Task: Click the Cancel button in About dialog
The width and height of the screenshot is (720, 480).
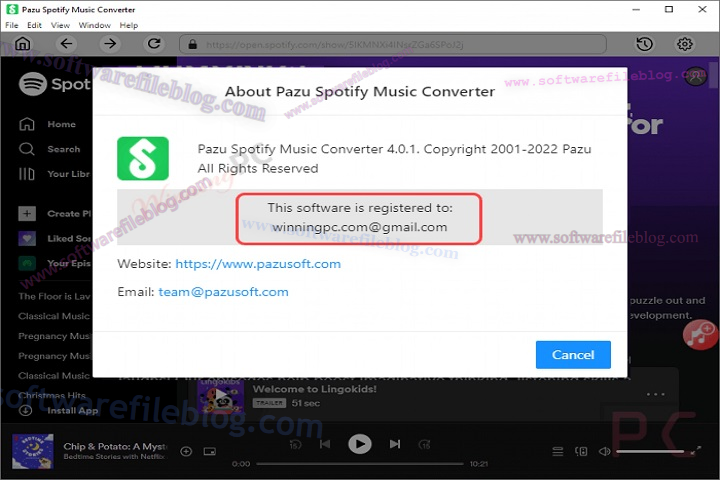Action: point(573,354)
